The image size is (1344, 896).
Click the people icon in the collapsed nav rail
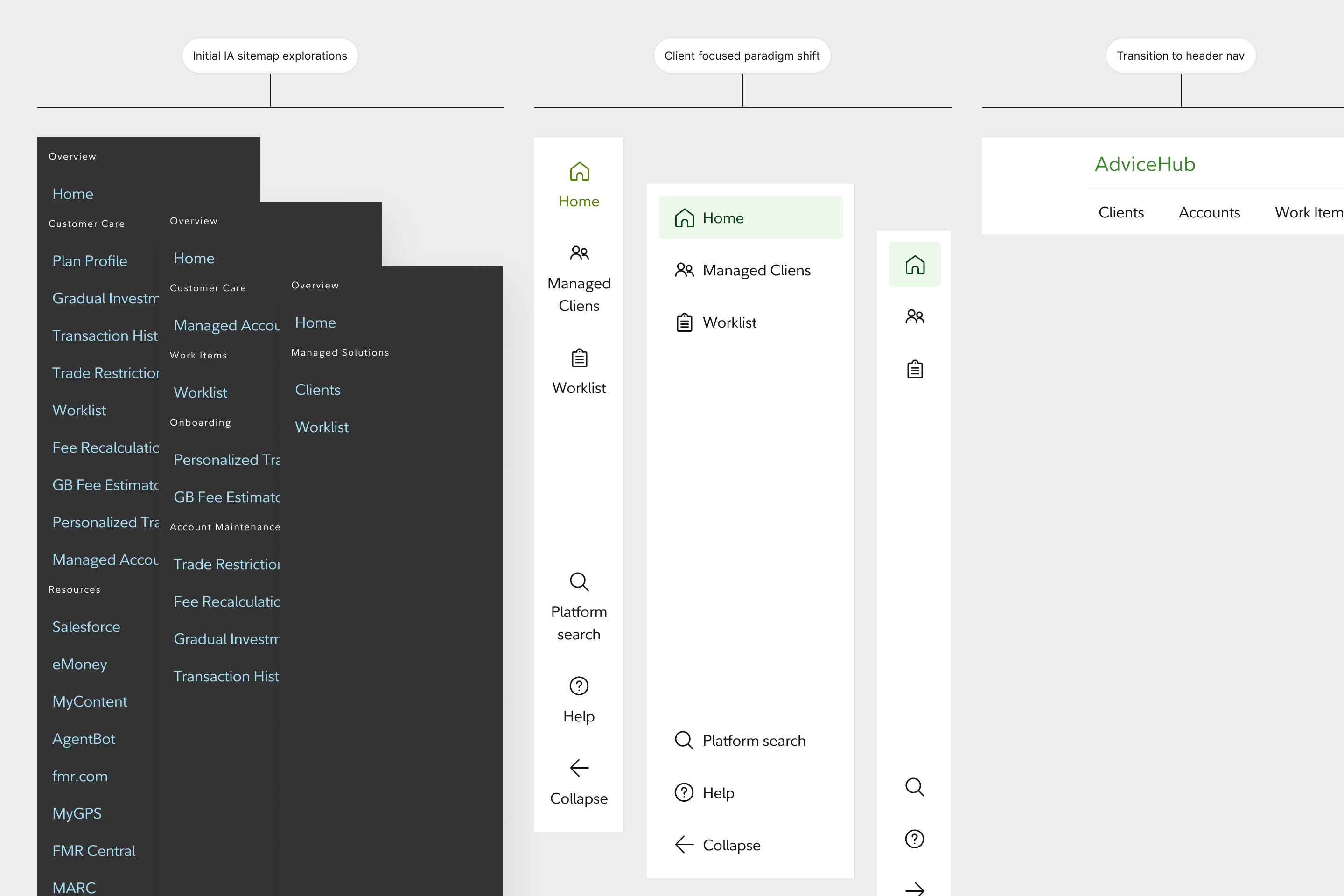point(914,316)
